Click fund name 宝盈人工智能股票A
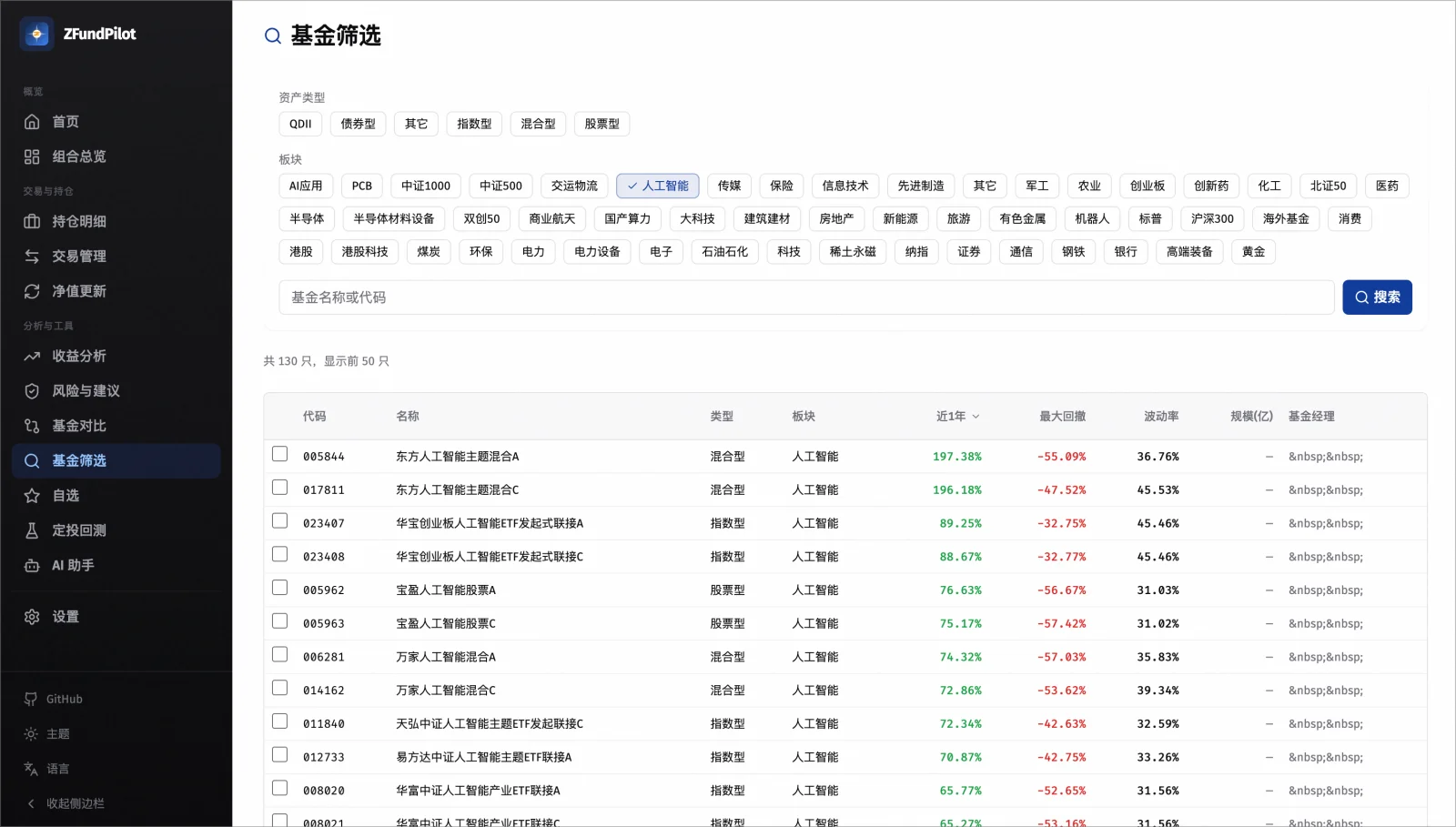Viewport: 1456px width, 827px height. point(446,590)
